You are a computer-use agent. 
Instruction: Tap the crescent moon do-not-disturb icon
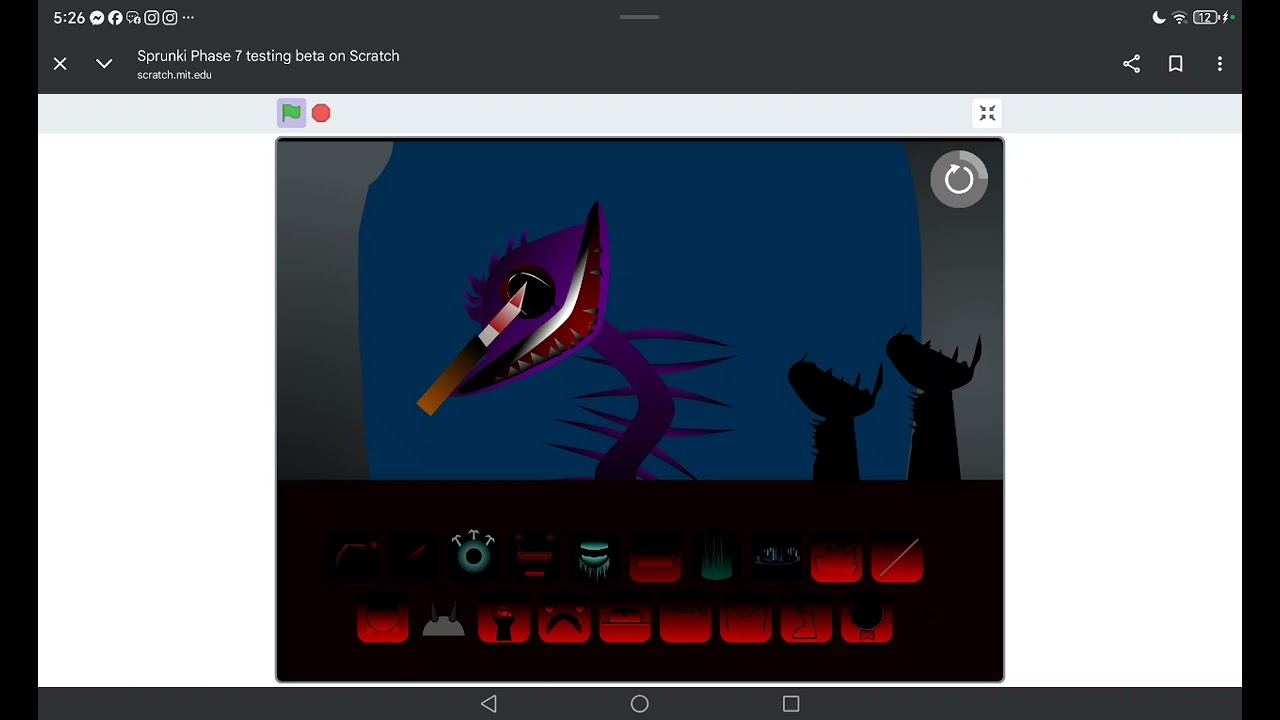(x=1159, y=18)
